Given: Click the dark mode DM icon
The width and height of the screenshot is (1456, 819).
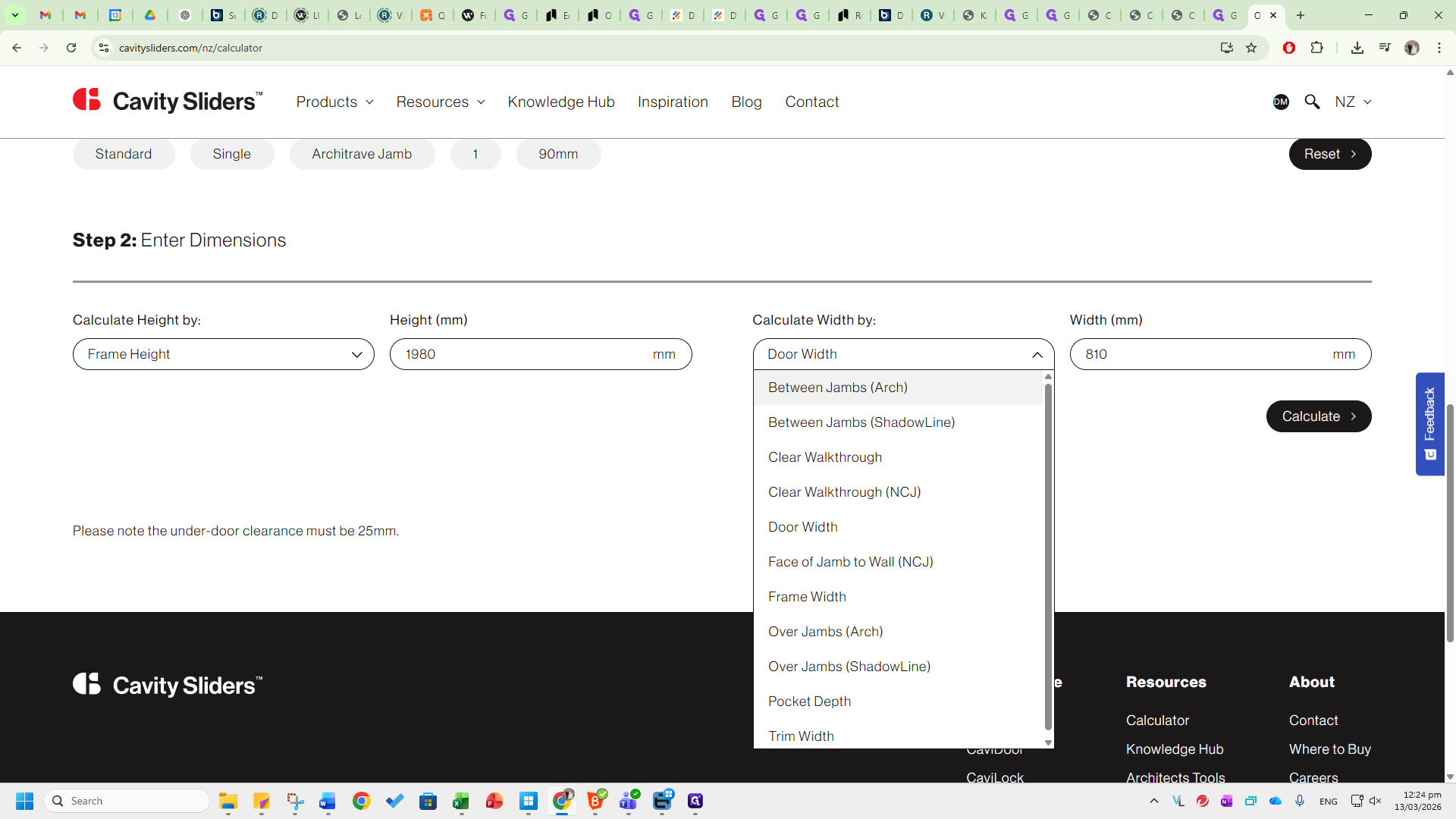Looking at the screenshot, I should (1281, 102).
